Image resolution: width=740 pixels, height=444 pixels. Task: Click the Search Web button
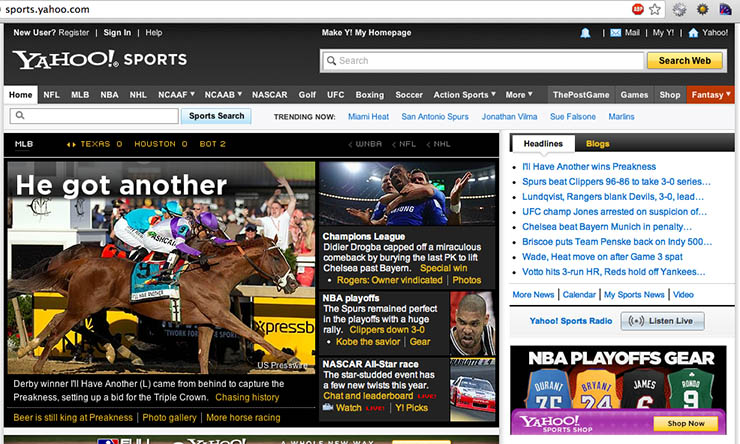[684, 60]
